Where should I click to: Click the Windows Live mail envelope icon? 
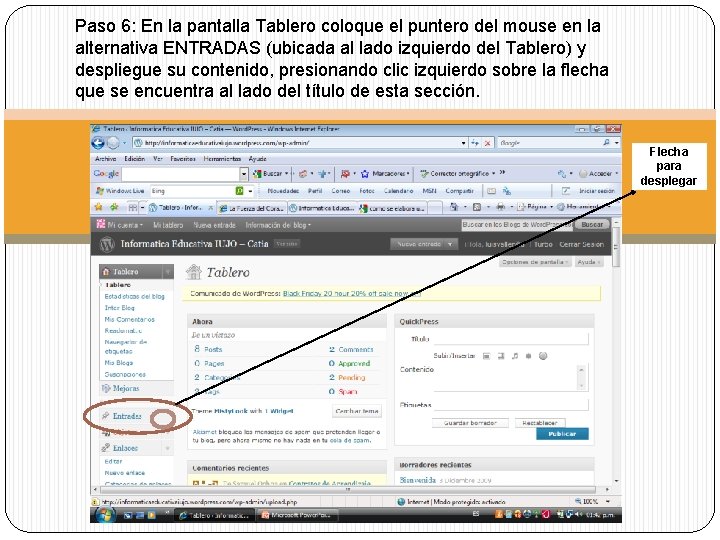pos(491,191)
